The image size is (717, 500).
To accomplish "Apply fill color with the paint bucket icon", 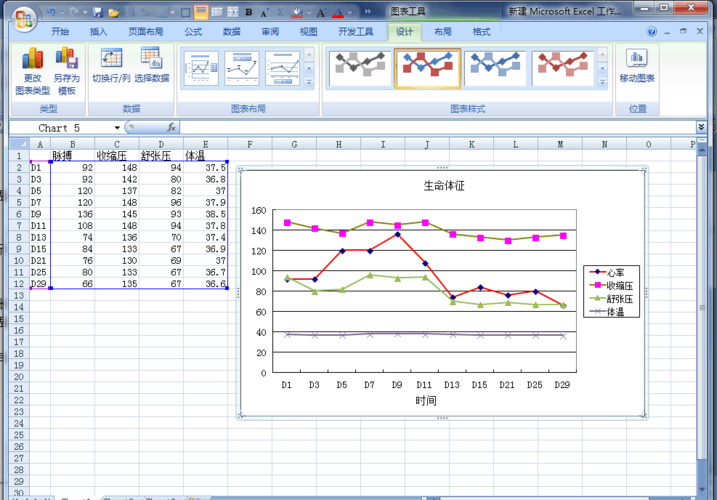I will coord(297,12).
